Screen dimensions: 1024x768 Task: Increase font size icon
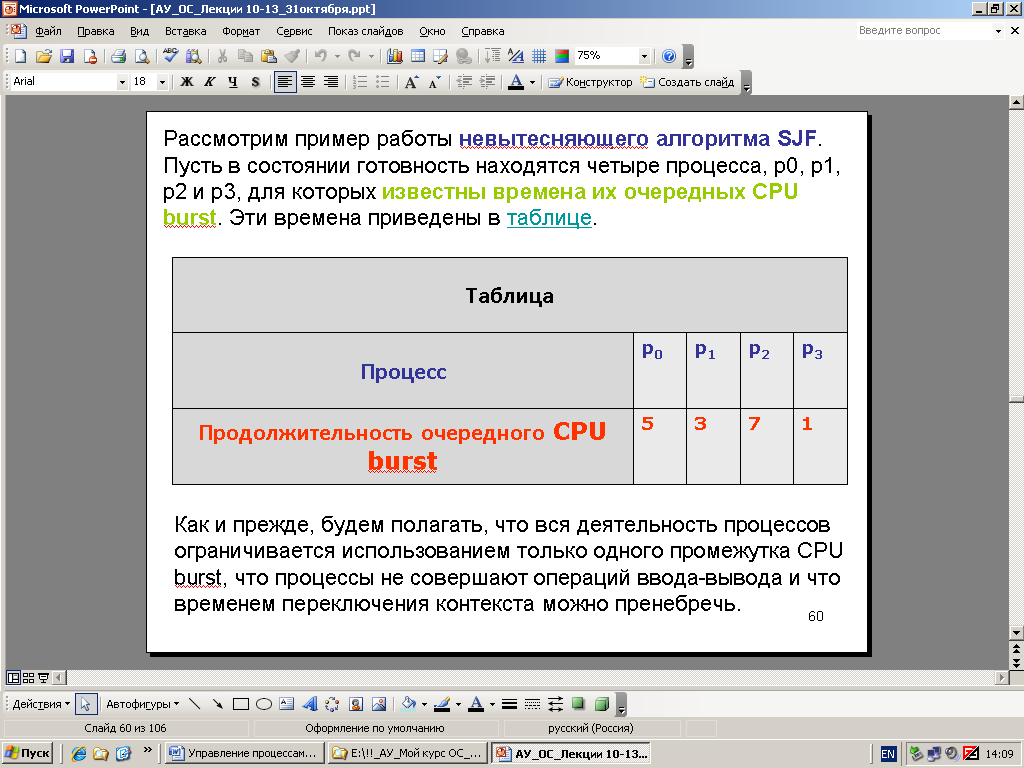[411, 82]
